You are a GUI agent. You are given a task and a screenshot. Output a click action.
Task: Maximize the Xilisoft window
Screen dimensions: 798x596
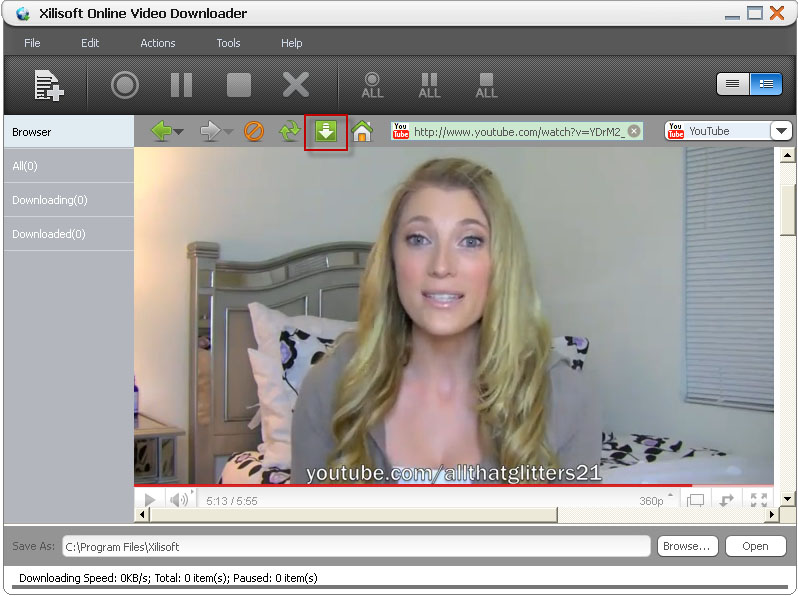click(x=755, y=13)
